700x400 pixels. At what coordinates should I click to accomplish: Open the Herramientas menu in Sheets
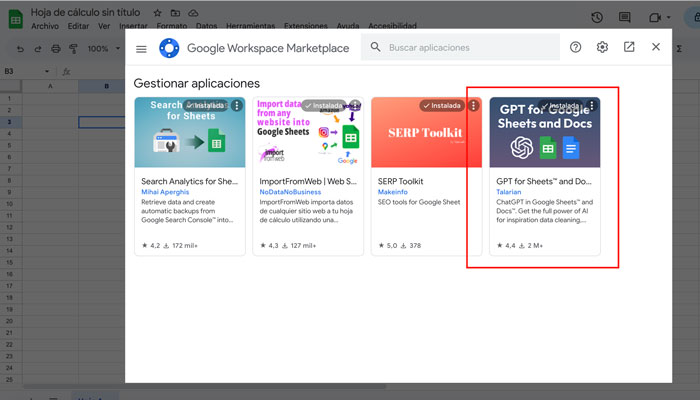(x=250, y=26)
